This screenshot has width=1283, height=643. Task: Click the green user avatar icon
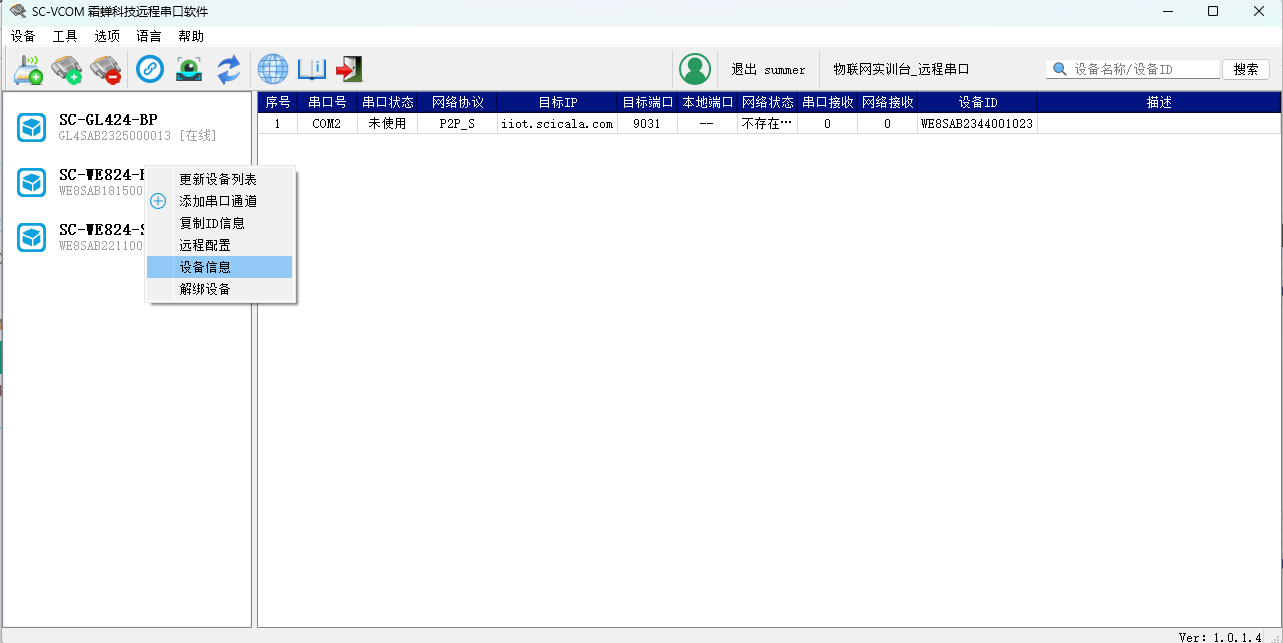695,69
